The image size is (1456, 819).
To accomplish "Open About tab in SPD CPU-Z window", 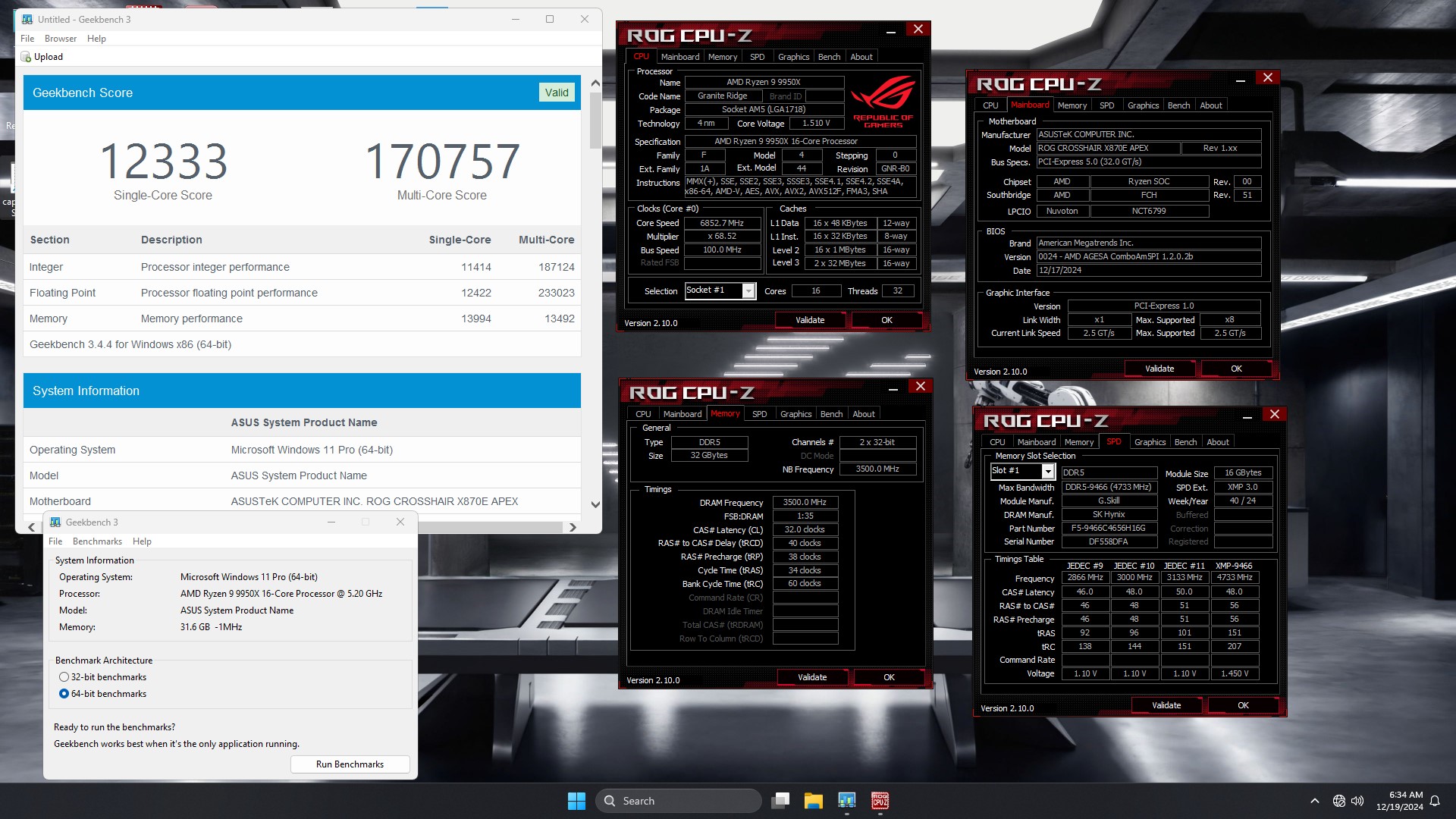I will click(x=1218, y=442).
